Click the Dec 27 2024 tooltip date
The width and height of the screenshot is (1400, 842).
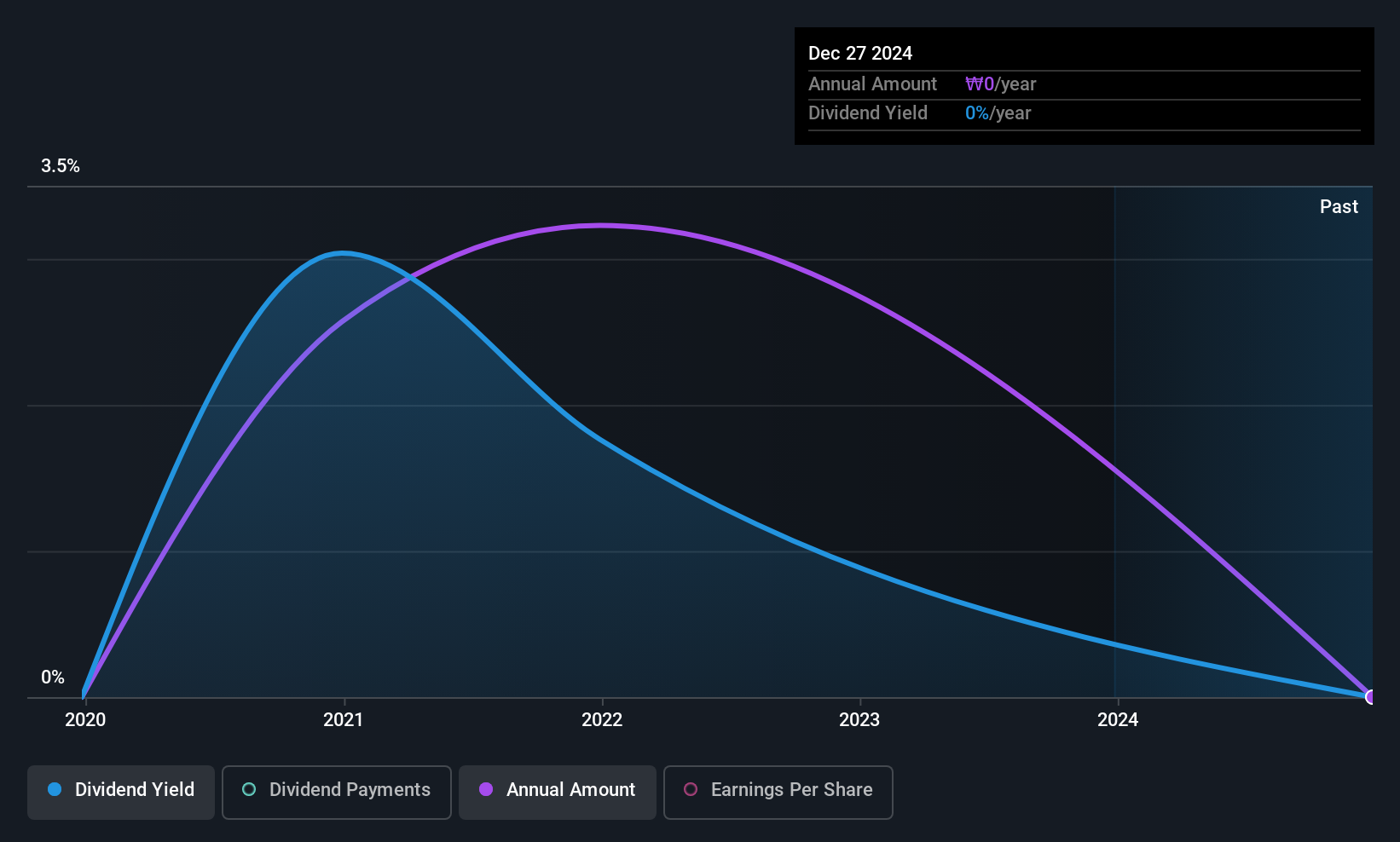pos(860,54)
